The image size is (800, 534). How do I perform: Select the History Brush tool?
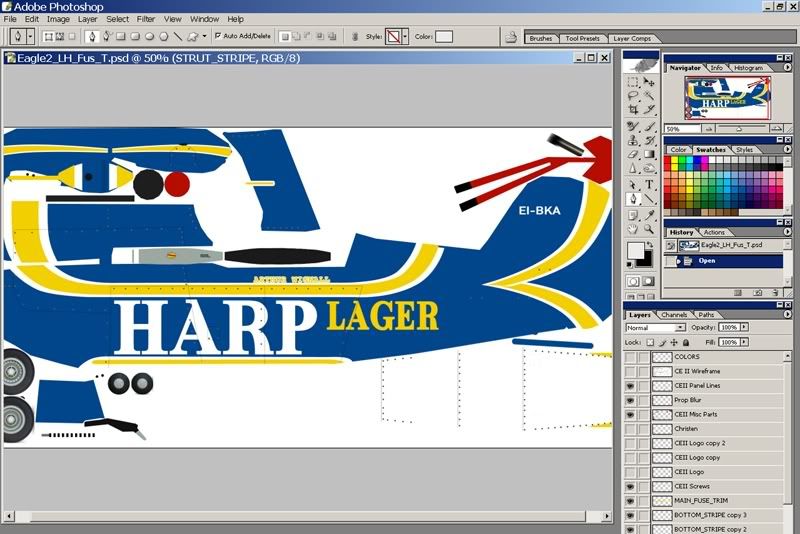coord(649,140)
